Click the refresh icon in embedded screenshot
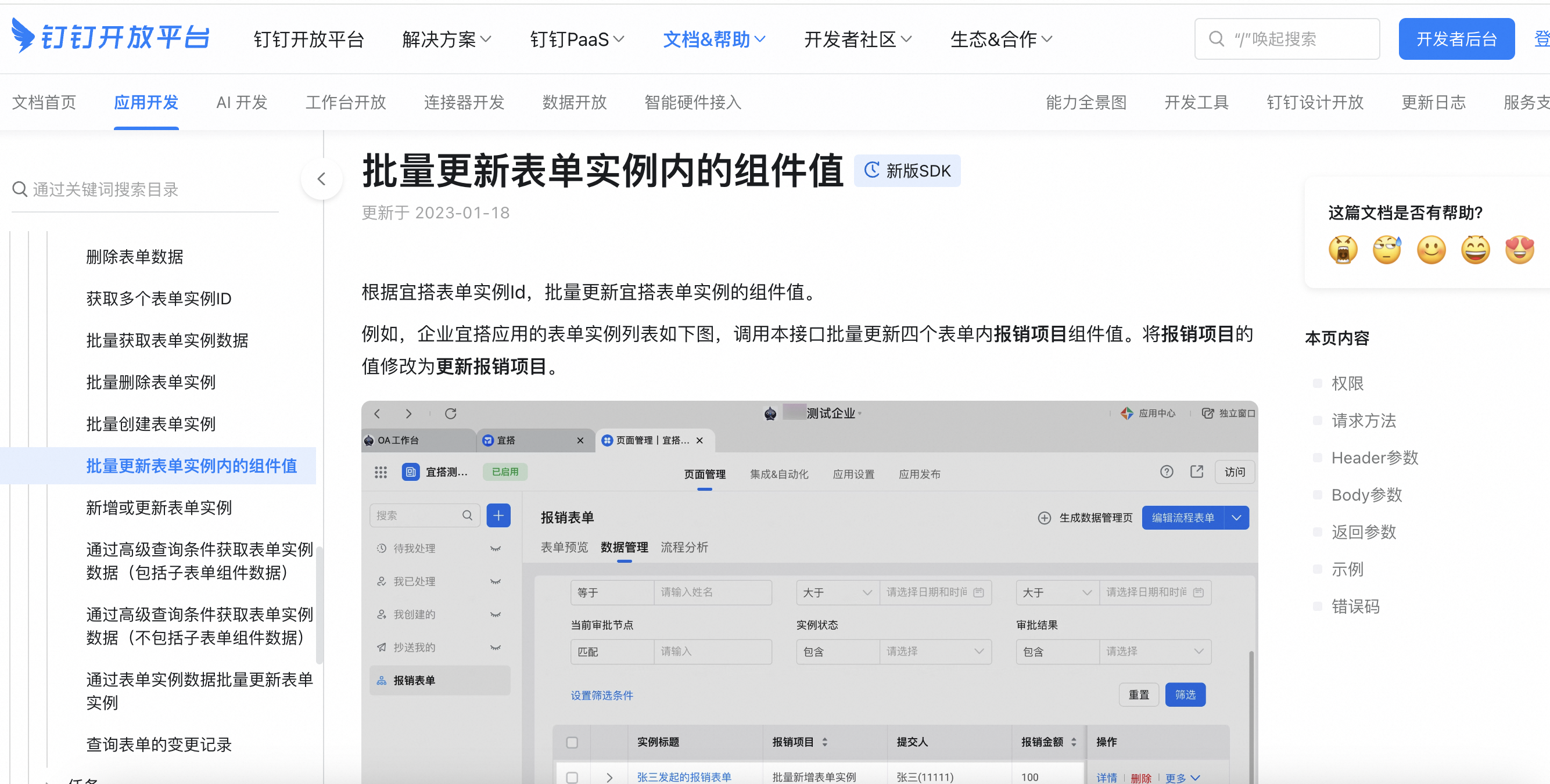 (450, 414)
